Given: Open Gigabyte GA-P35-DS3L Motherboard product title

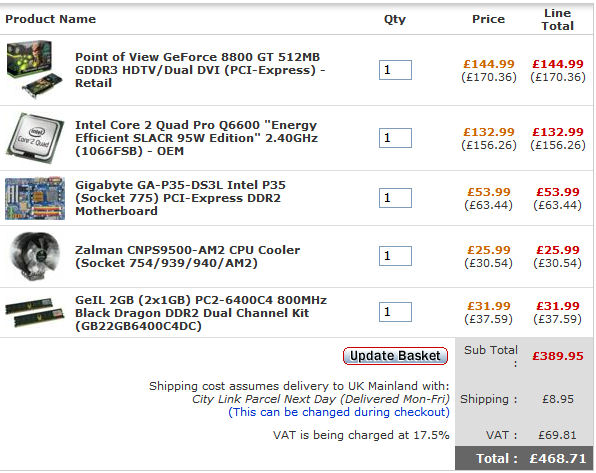Looking at the screenshot, I should tap(180, 198).
